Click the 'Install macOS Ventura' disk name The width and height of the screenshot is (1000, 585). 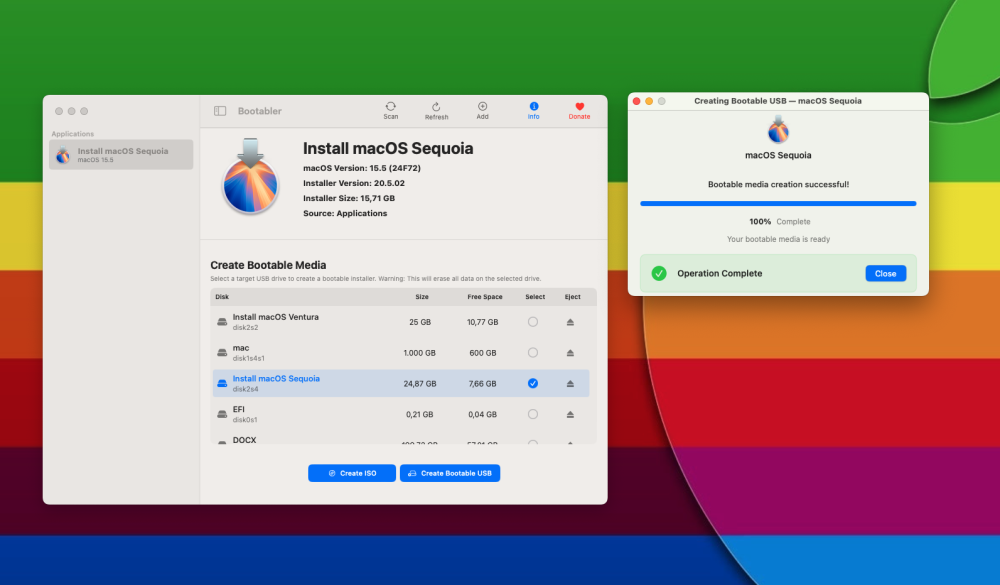pyautogui.click(x=276, y=317)
